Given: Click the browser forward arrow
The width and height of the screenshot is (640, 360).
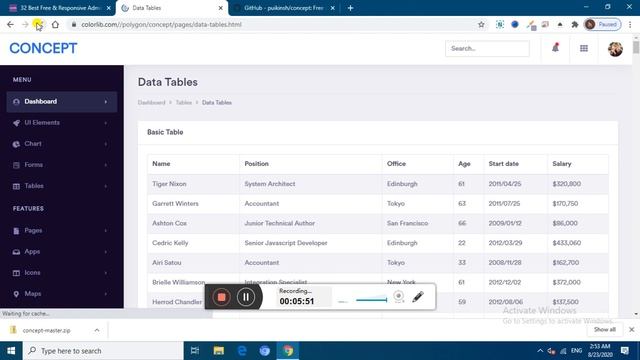Looking at the screenshot, I should click(25, 24).
